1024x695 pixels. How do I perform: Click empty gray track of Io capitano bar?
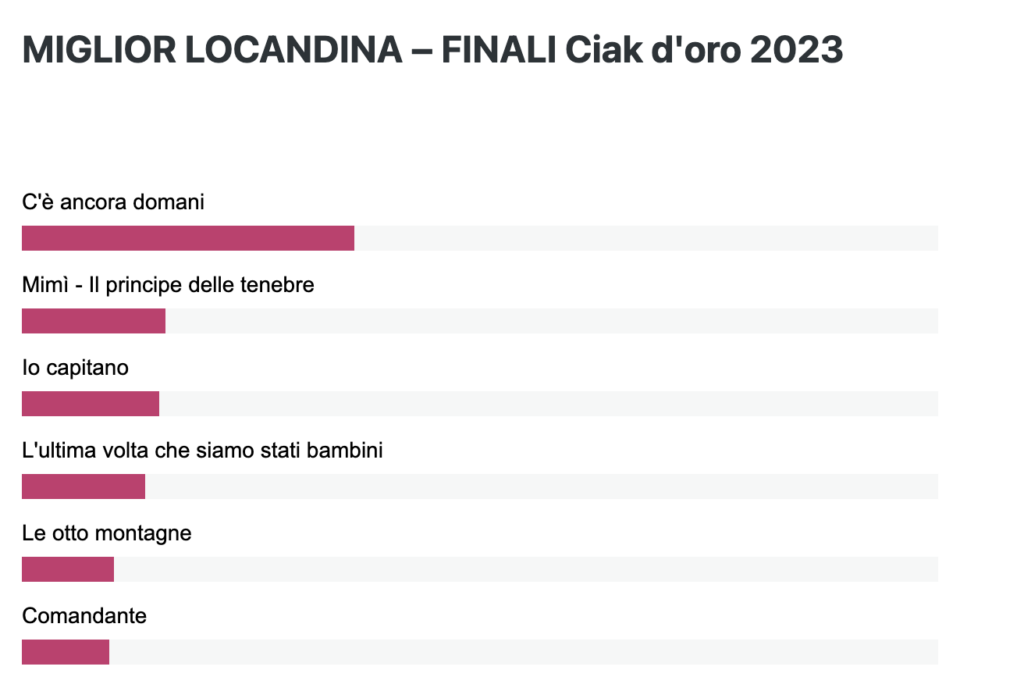click(x=549, y=404)
